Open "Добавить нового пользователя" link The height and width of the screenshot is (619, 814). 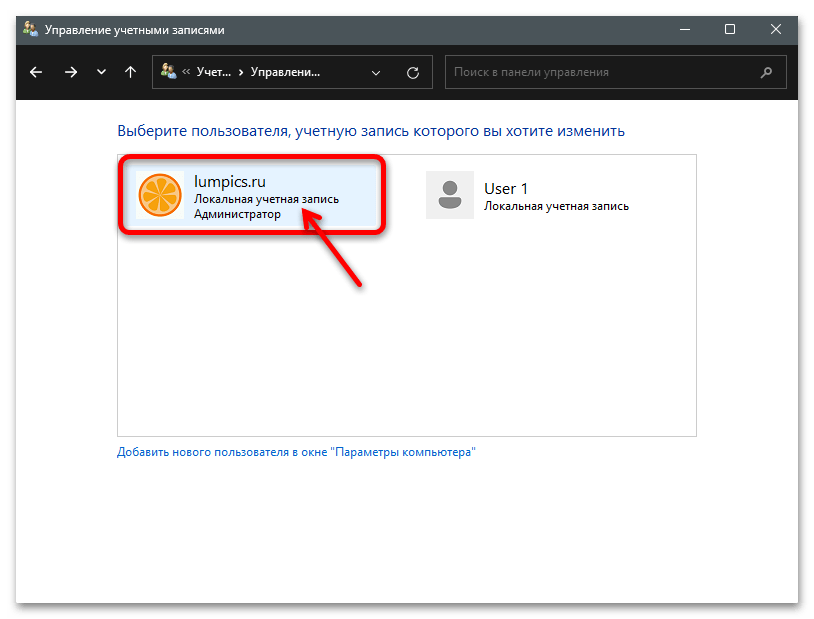pos(296,452)
